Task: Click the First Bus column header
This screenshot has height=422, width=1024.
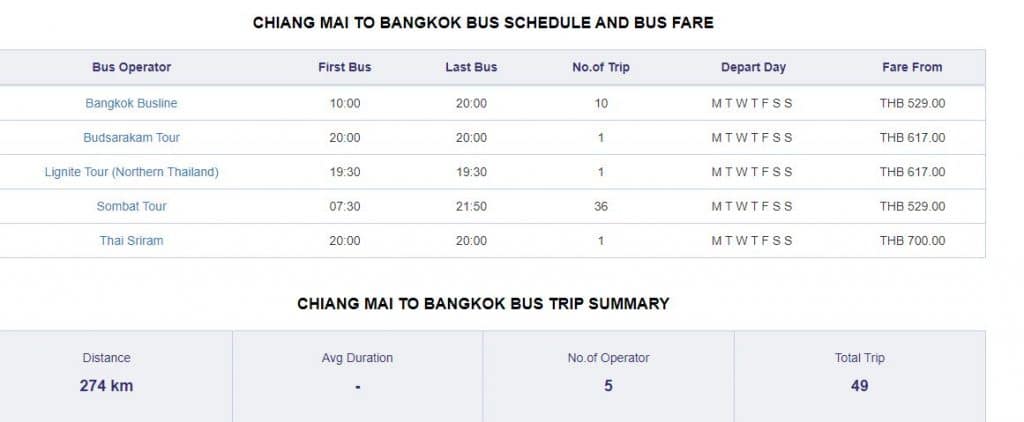Action: 345,67
